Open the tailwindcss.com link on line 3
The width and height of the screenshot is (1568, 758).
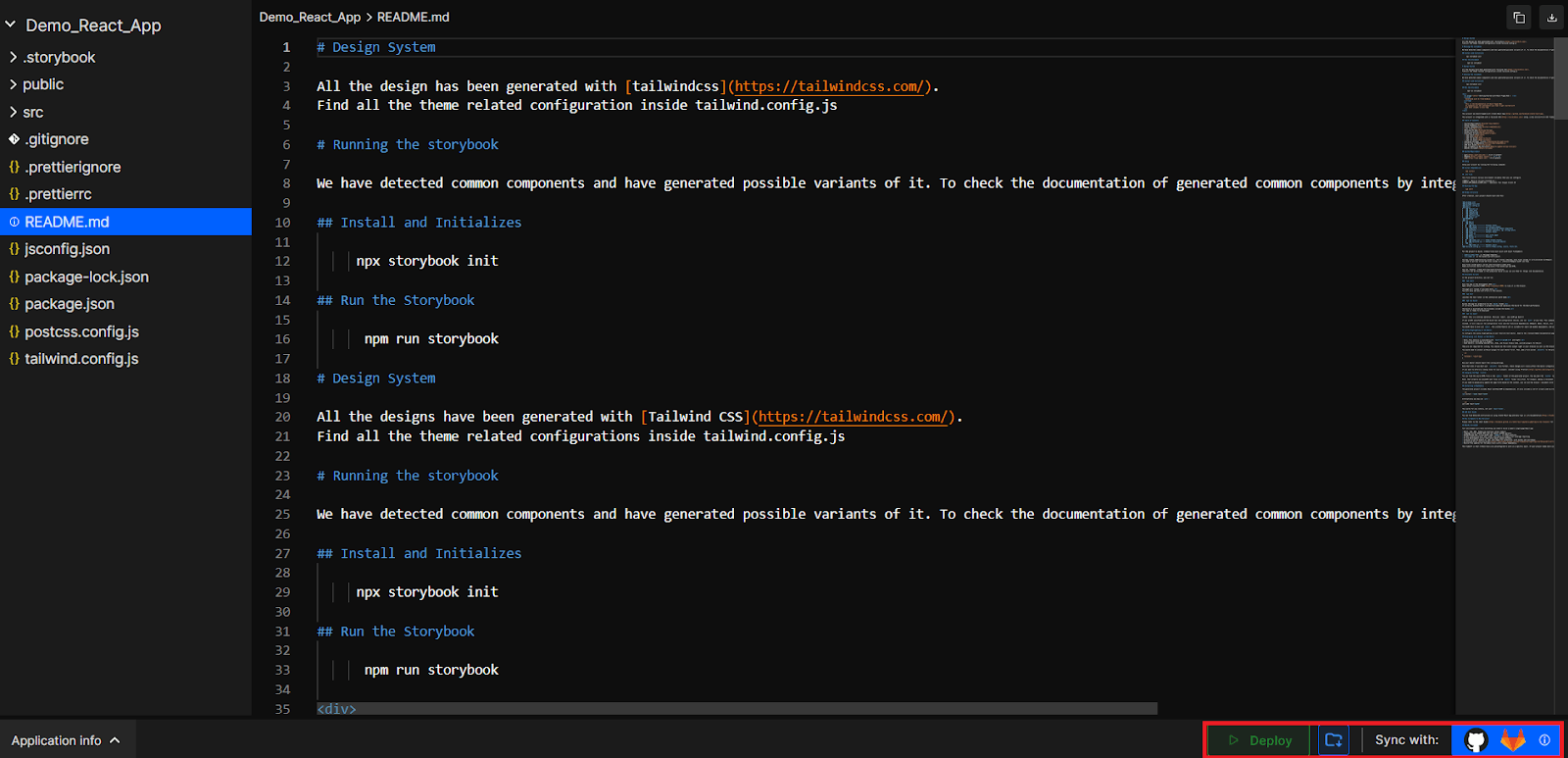tap(829, 86)
